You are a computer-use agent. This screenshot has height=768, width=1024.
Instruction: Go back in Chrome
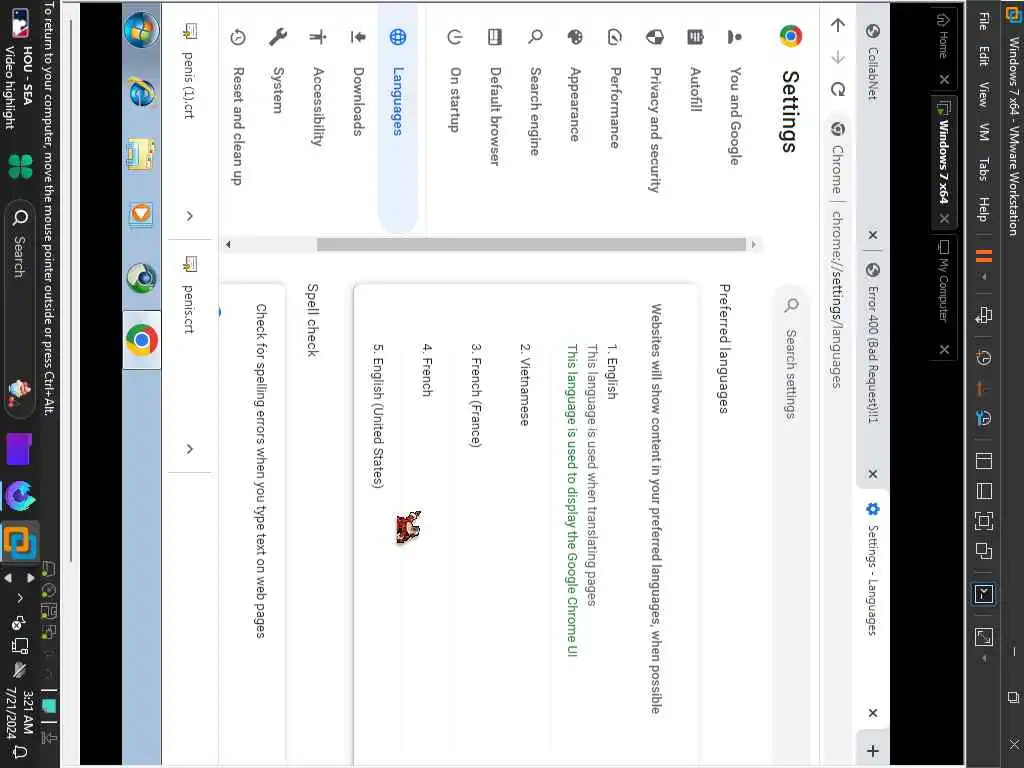pyautogui.click(x=838, y=25)
